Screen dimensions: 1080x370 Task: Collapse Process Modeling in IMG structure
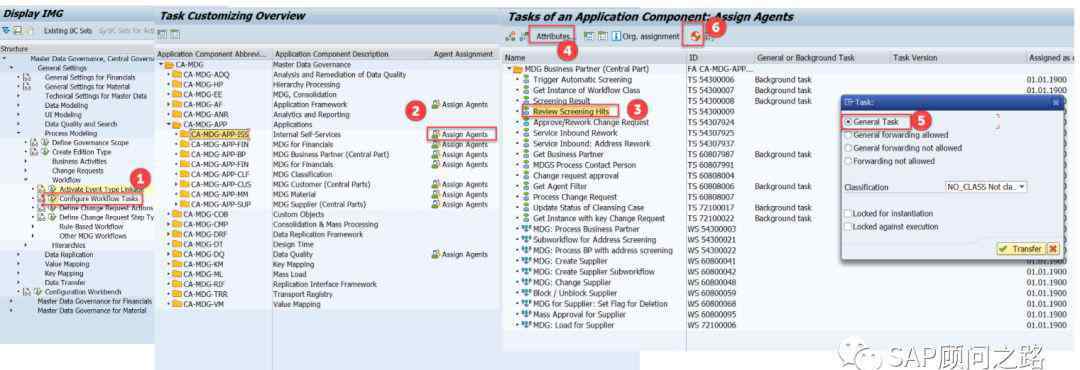point(19,133)
